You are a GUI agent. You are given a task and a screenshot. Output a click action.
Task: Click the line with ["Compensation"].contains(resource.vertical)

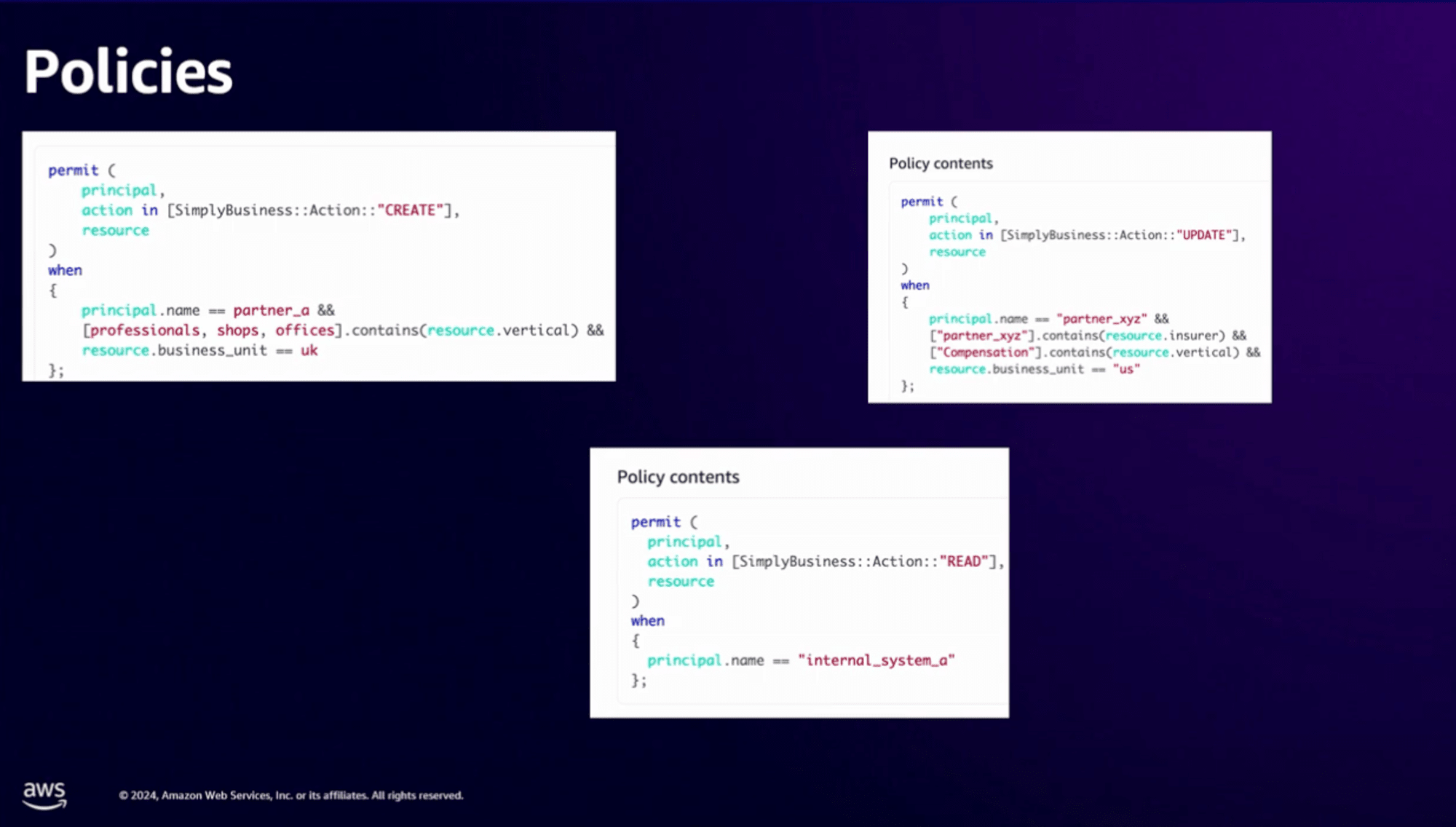point(1094,352)
